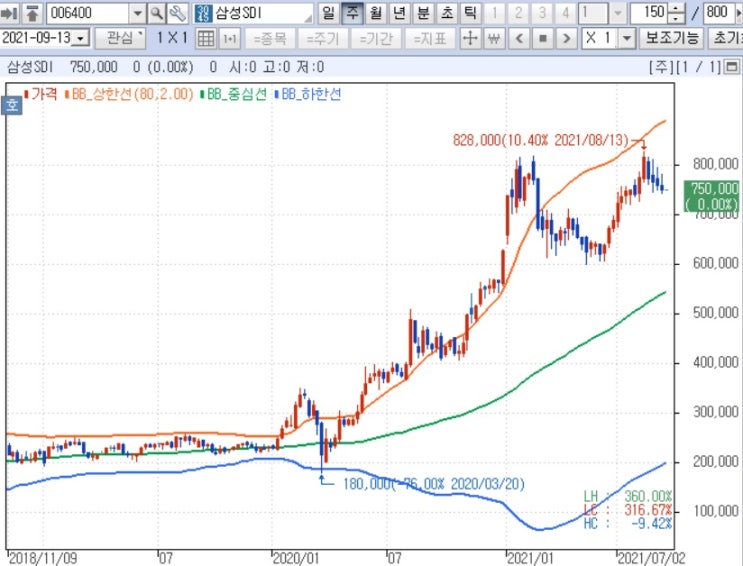Image resolution: width=743 pixels, height=566 pixels.
Task: Select tick (틱) period
Action: pyautogui.click(x=470, y=13)
